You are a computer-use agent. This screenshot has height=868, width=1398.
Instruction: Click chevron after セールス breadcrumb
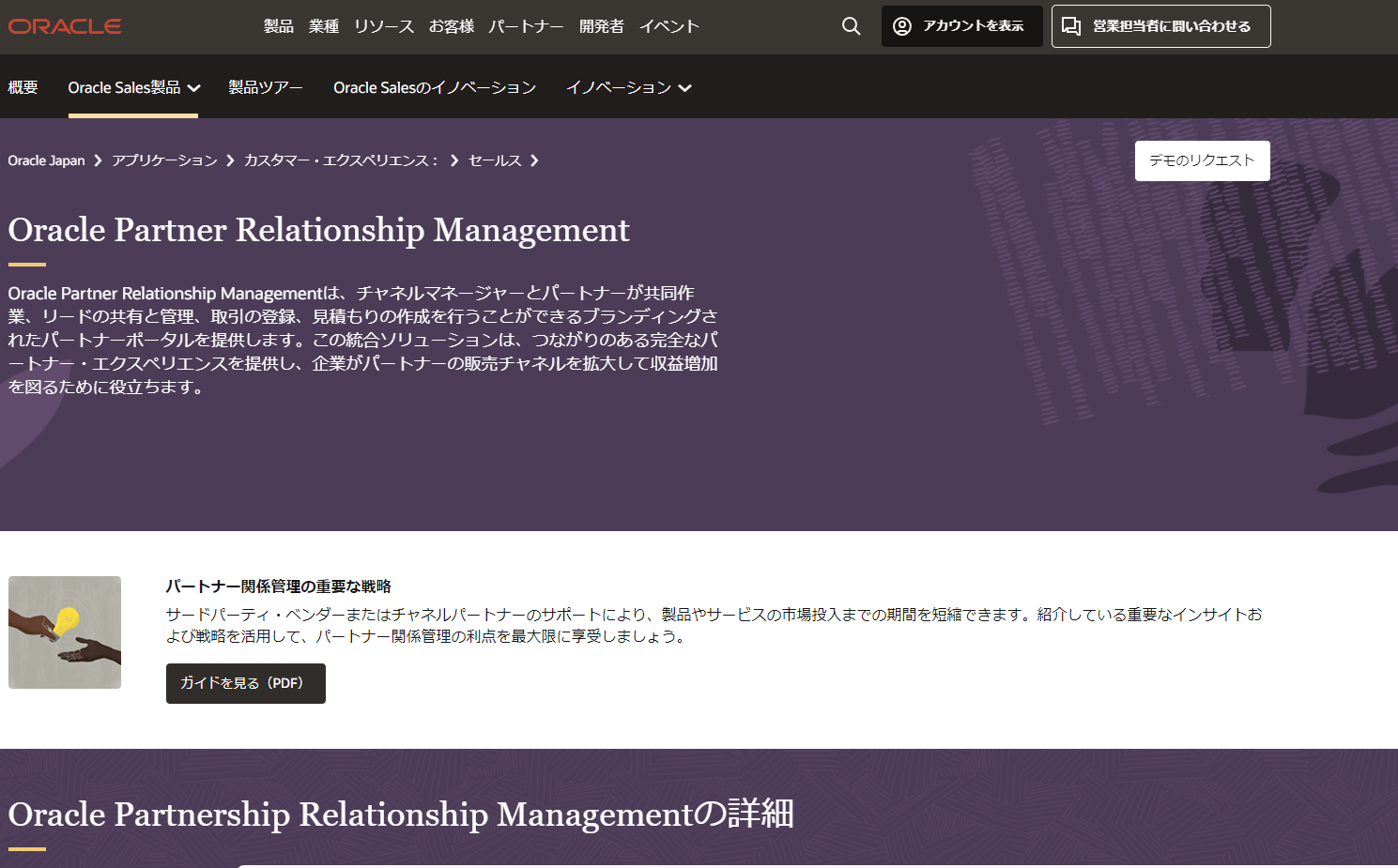[534, 160]
